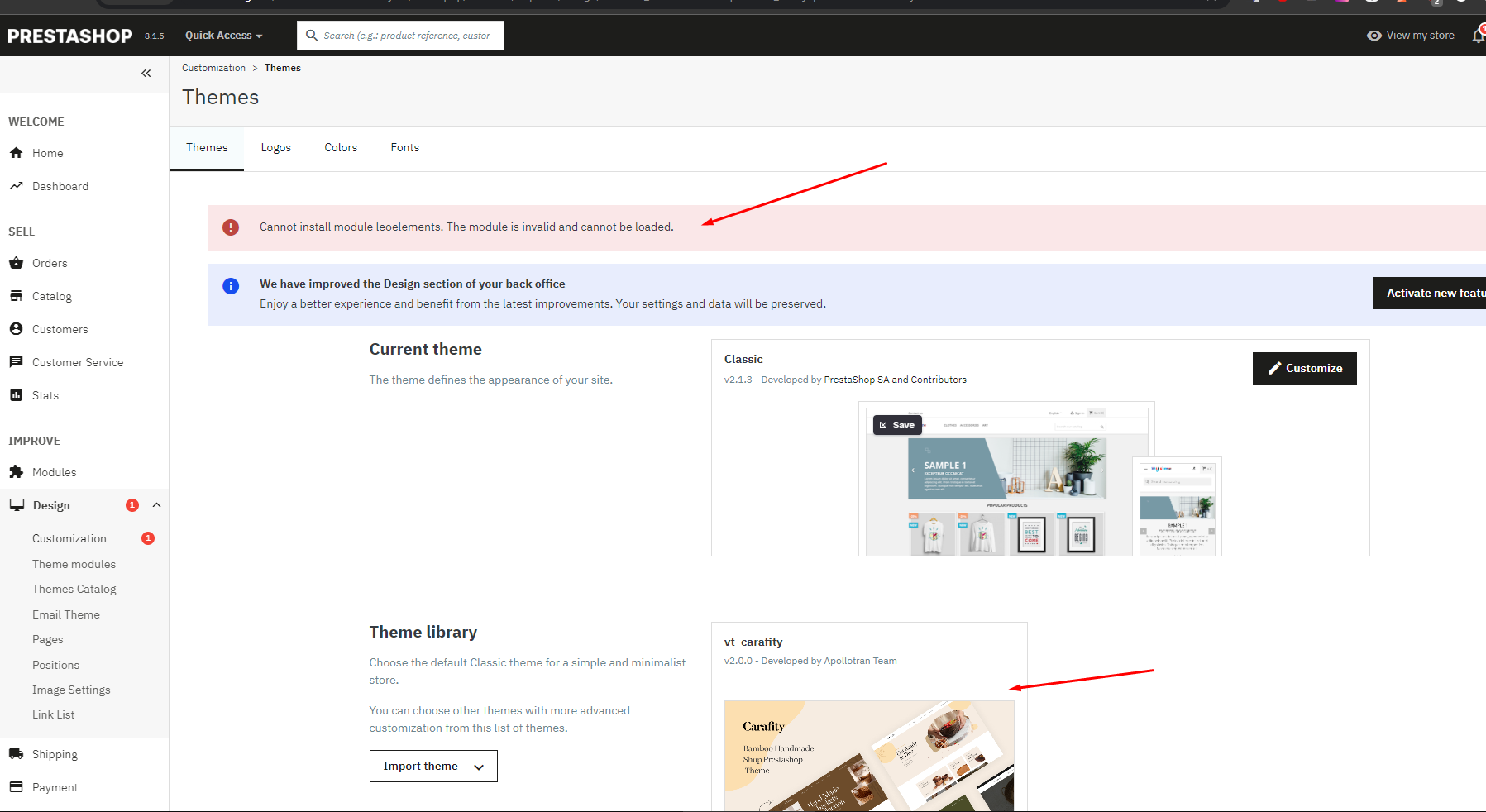This screenshot has height=812, width=1486.
Task: Click the Shipping truck icon
Action: click(16, 754)
